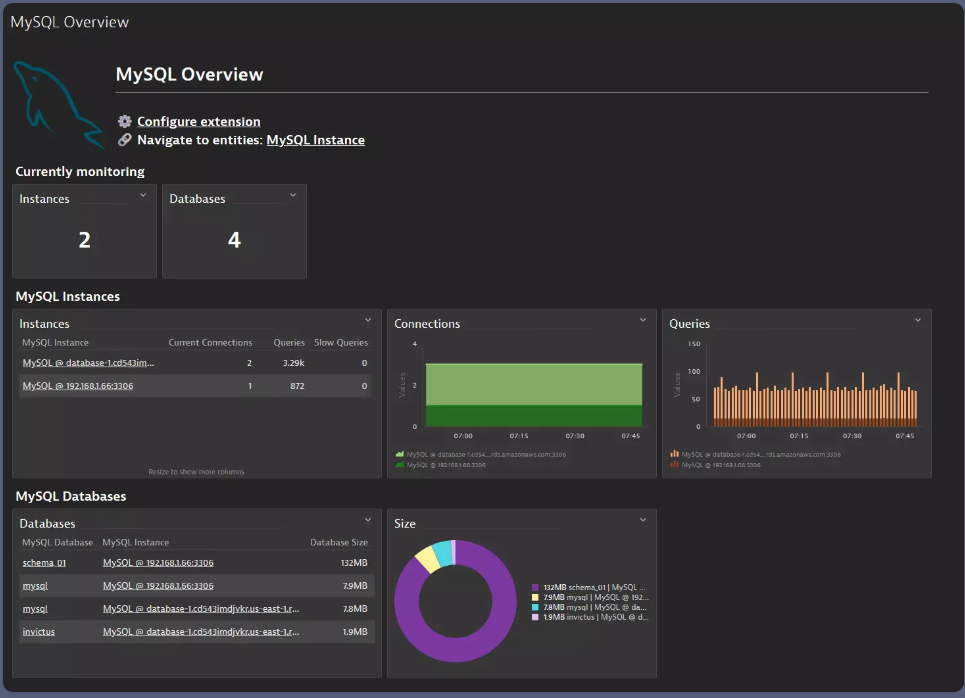Expand the Instances count tile menu chevron

tap(143, 195)
